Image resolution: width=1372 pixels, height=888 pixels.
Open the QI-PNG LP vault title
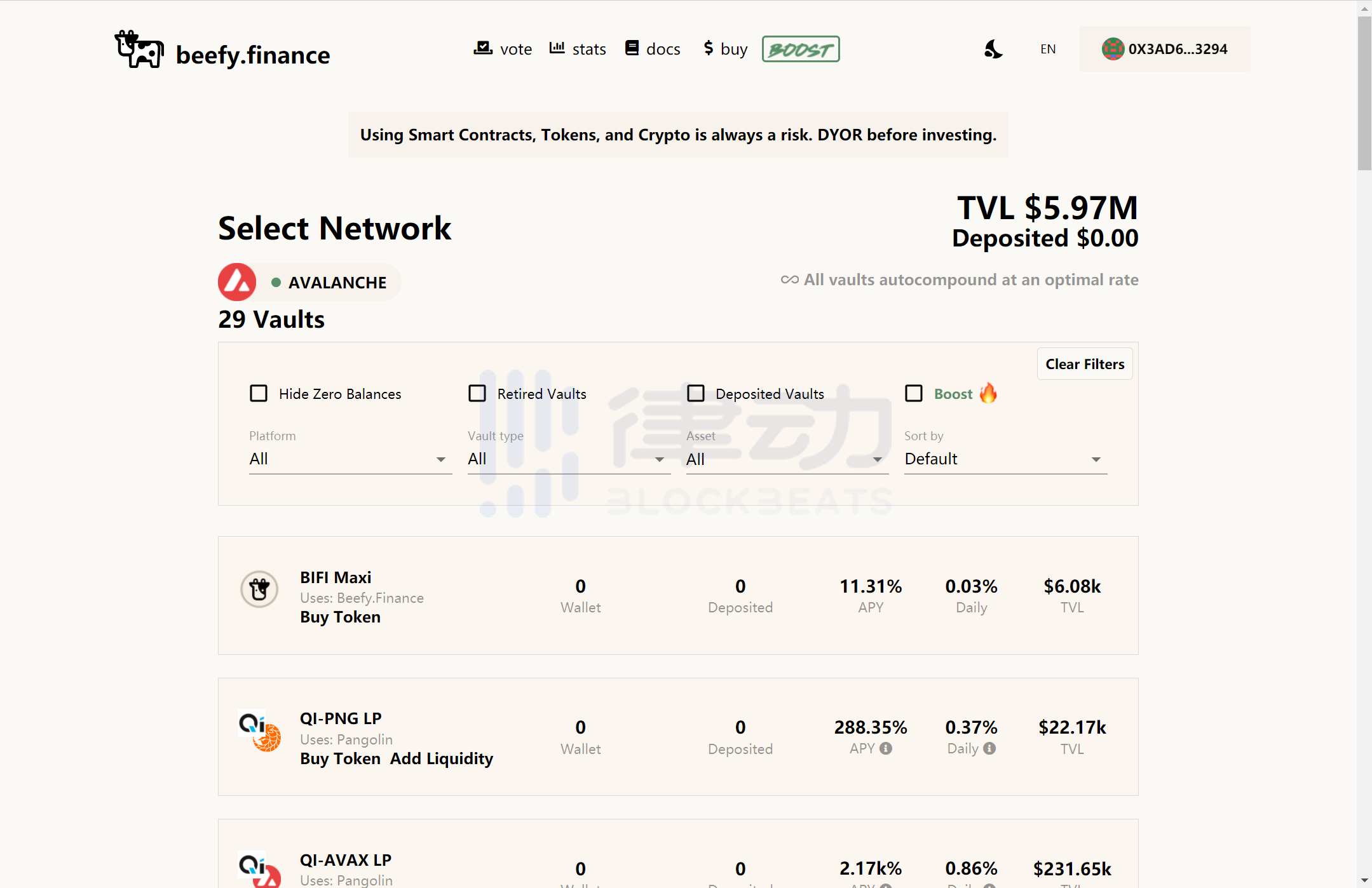(x=341, y=718)
